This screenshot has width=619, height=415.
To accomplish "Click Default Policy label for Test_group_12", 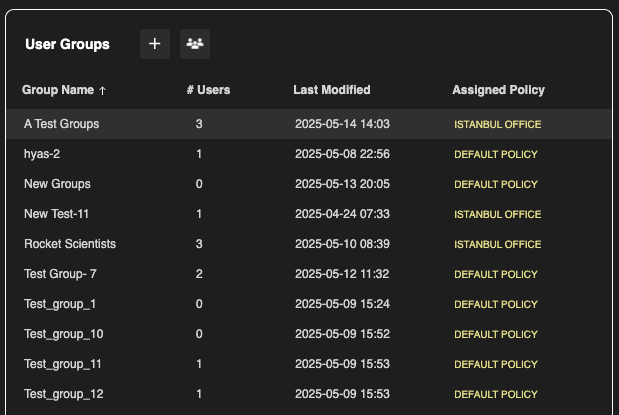I will click(496, 394).
